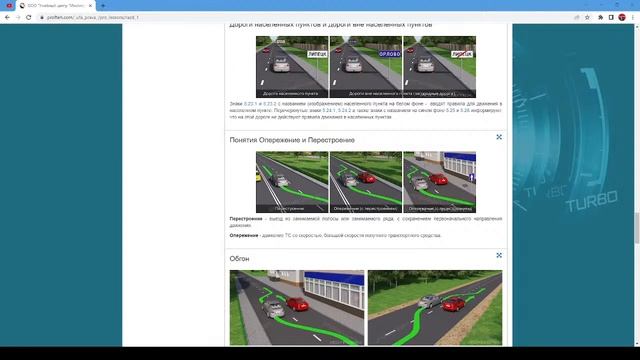The image size is (640, 360).
Task: Open the 5.24.2 sign link
Action: click(x=345, y=111)
